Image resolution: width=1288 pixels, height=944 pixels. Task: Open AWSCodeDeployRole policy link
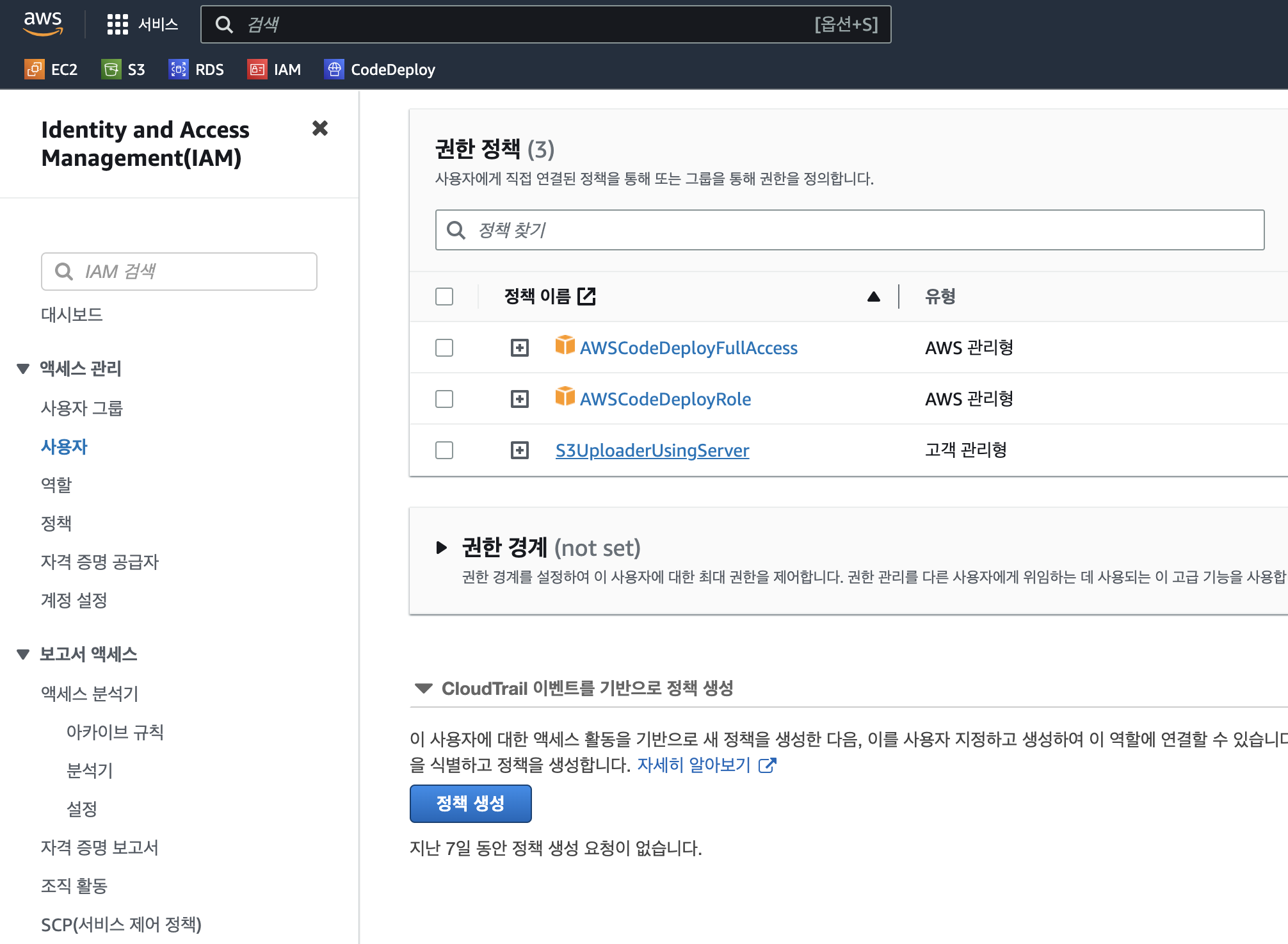coord(666,399)
